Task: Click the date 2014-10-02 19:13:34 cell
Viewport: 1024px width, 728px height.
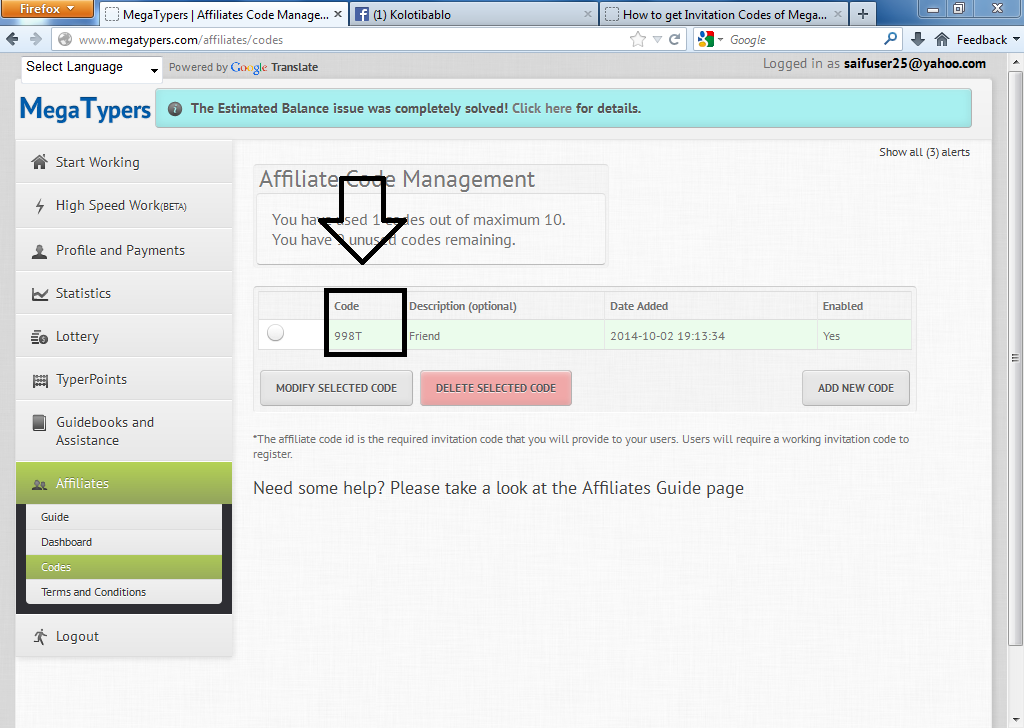Action: (x=711, y=336)
